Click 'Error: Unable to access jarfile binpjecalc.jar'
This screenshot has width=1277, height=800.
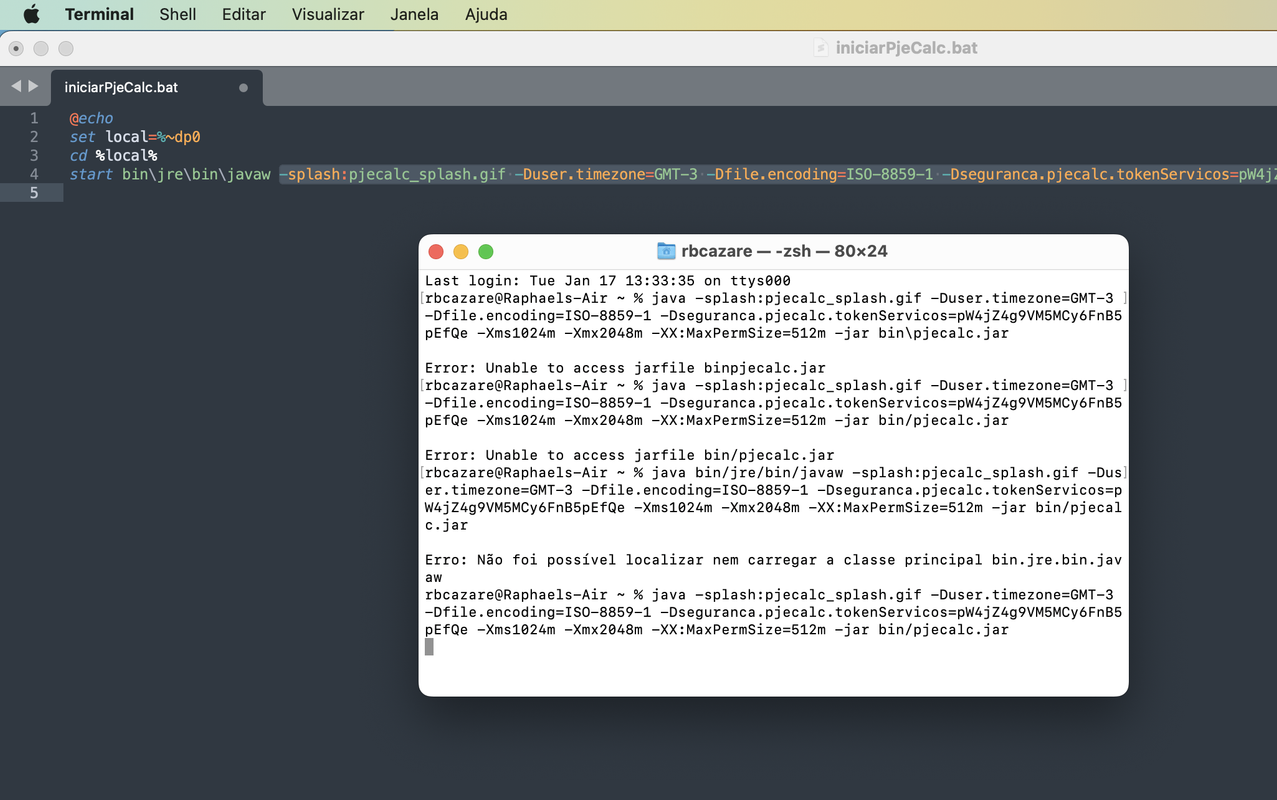pos(625,368)
